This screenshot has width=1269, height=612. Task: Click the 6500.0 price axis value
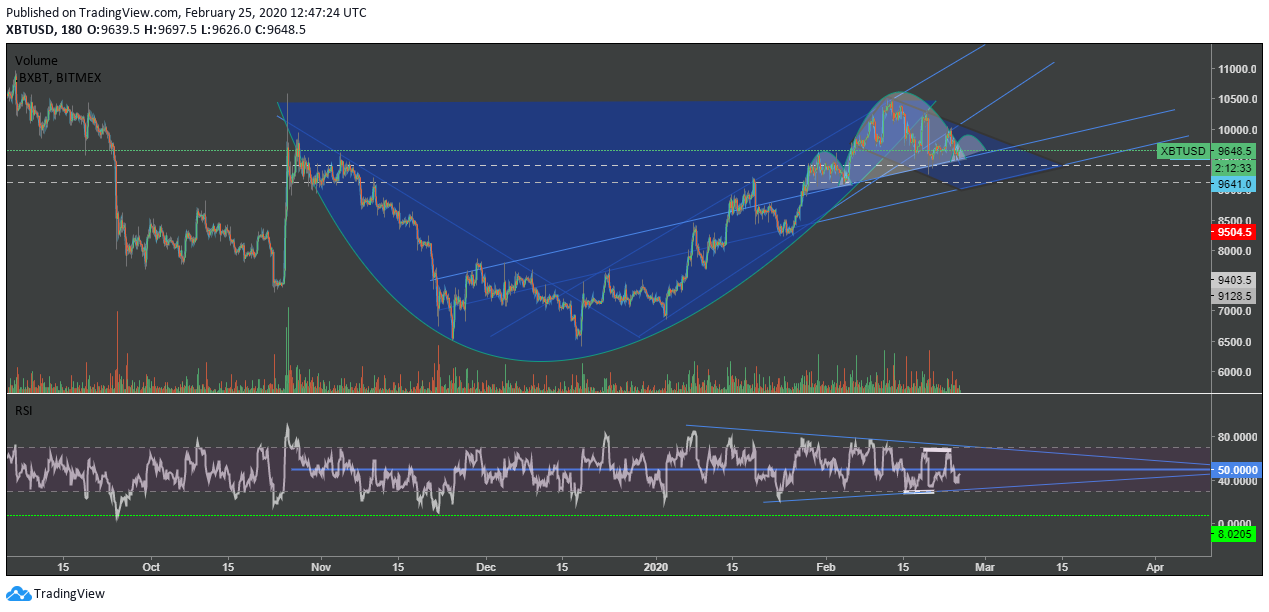(x=1234, y=342)
